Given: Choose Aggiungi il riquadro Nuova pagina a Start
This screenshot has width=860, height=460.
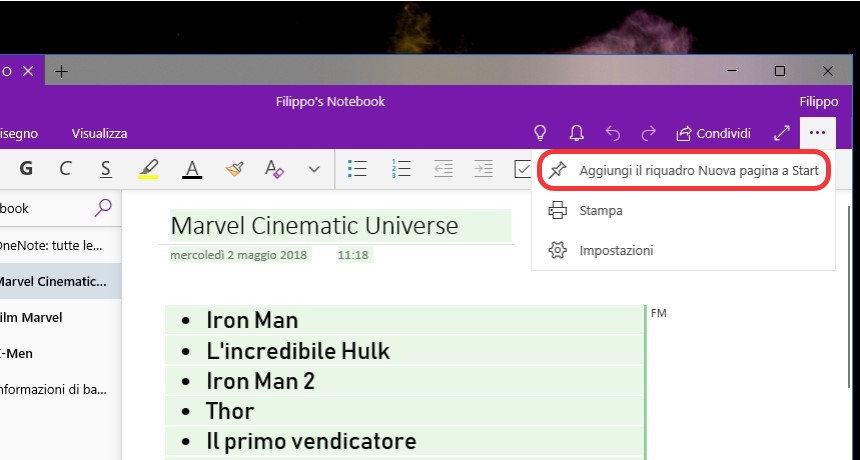Looking at the screenshot, I should point(683,171).
